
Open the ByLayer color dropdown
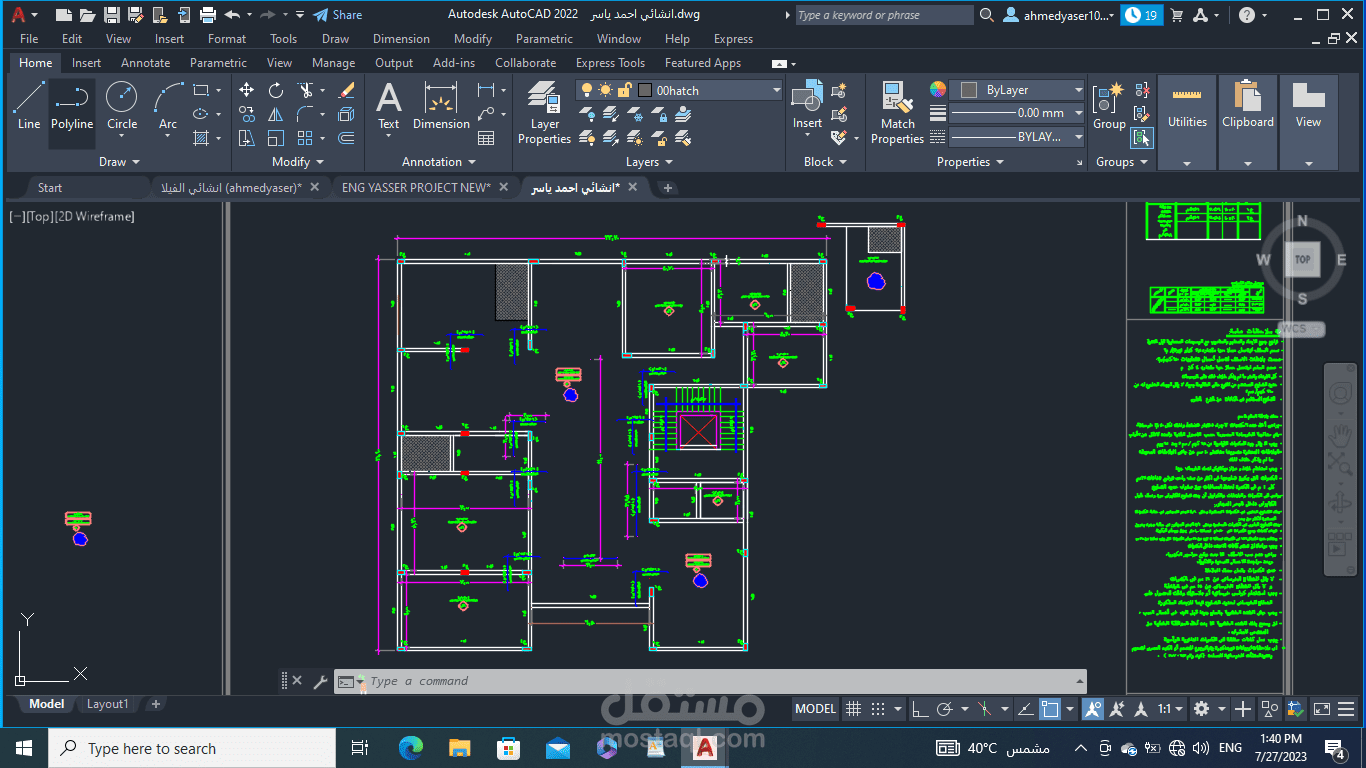coord(1078,90)
